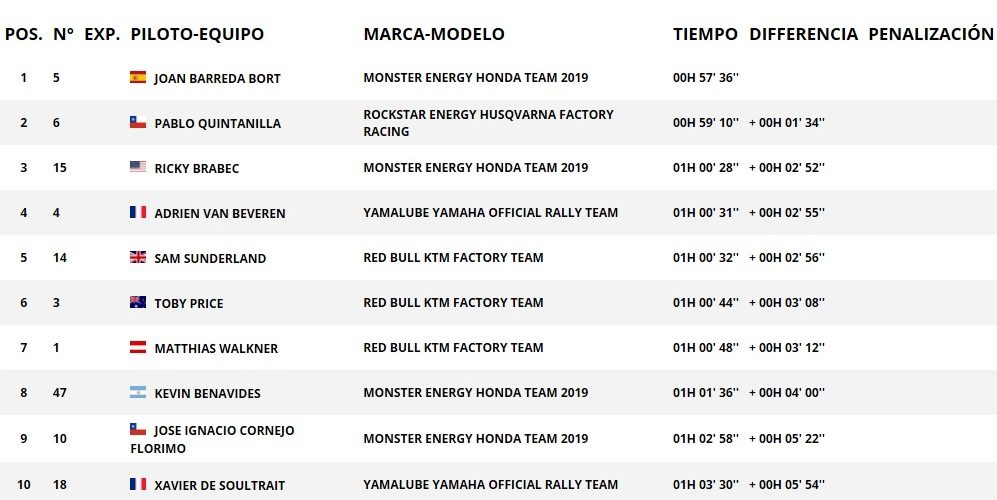Sort by the POS. column header
Viewport: 997px width, 500px height.
(x=23, y=34)
